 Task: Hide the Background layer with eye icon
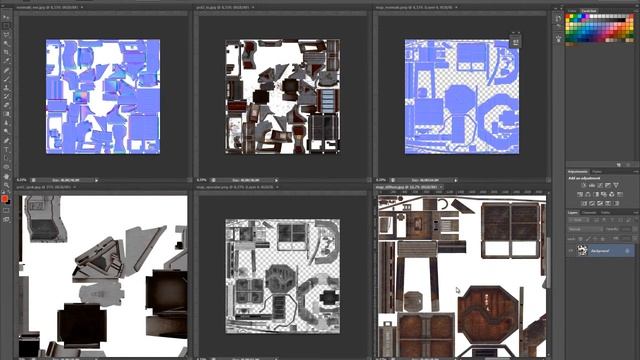[x=571, y=250]
